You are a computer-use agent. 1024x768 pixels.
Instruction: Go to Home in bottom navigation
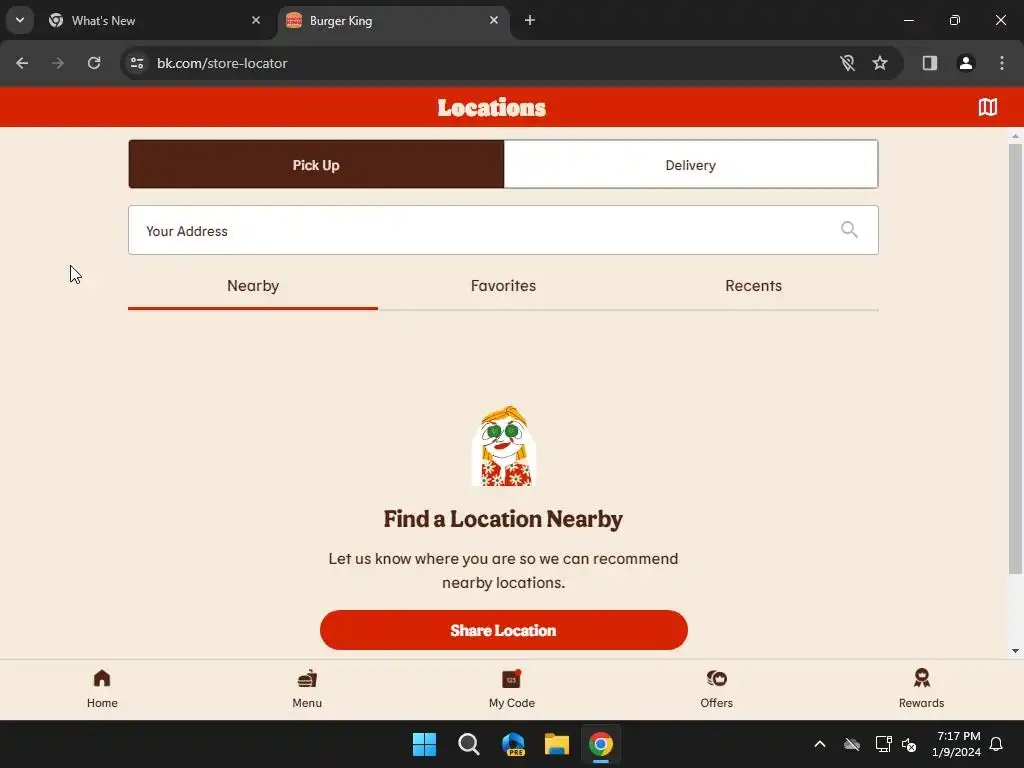click(x=102, y=689)
